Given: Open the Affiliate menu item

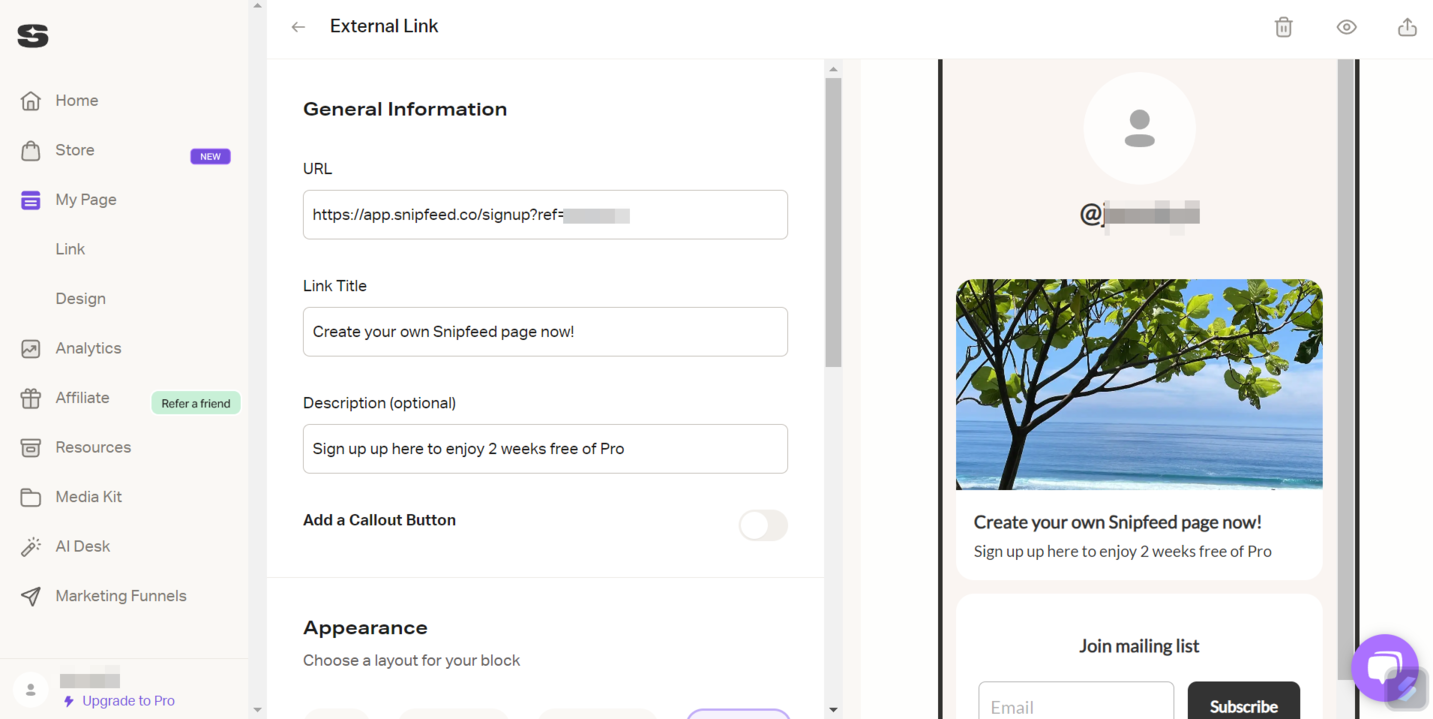Looking at the screenshot, I should 82,398.
